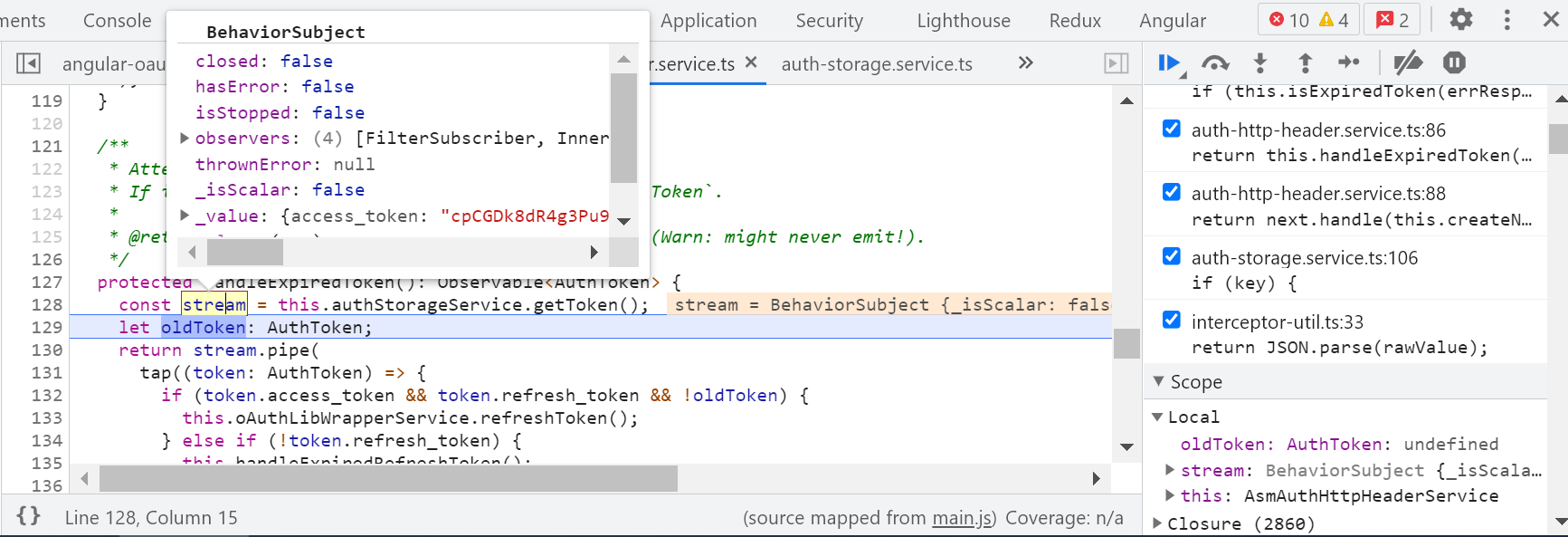Close the DevTools panel
This screenshot has height=537, width=1568.
[x=1551, y=19]
